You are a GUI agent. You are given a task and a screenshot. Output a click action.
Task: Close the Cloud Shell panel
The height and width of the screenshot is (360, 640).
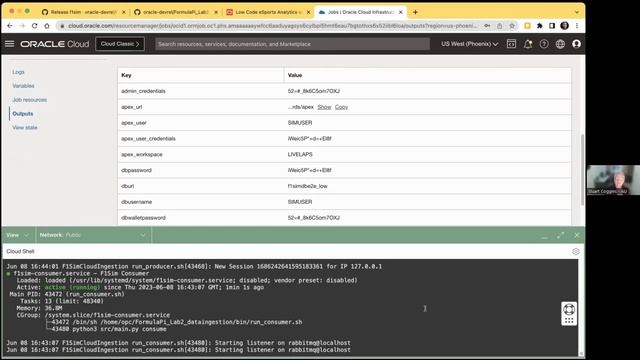[x=577, y=235]
